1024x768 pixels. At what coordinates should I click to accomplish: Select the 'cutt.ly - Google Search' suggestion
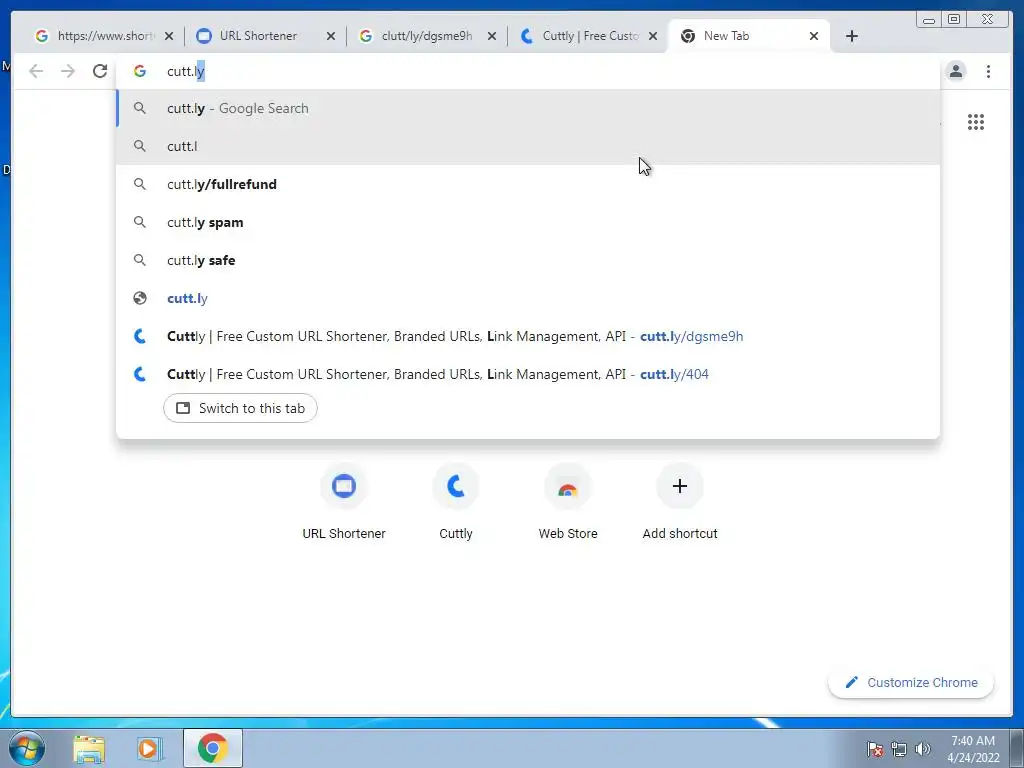click(528, 108)
